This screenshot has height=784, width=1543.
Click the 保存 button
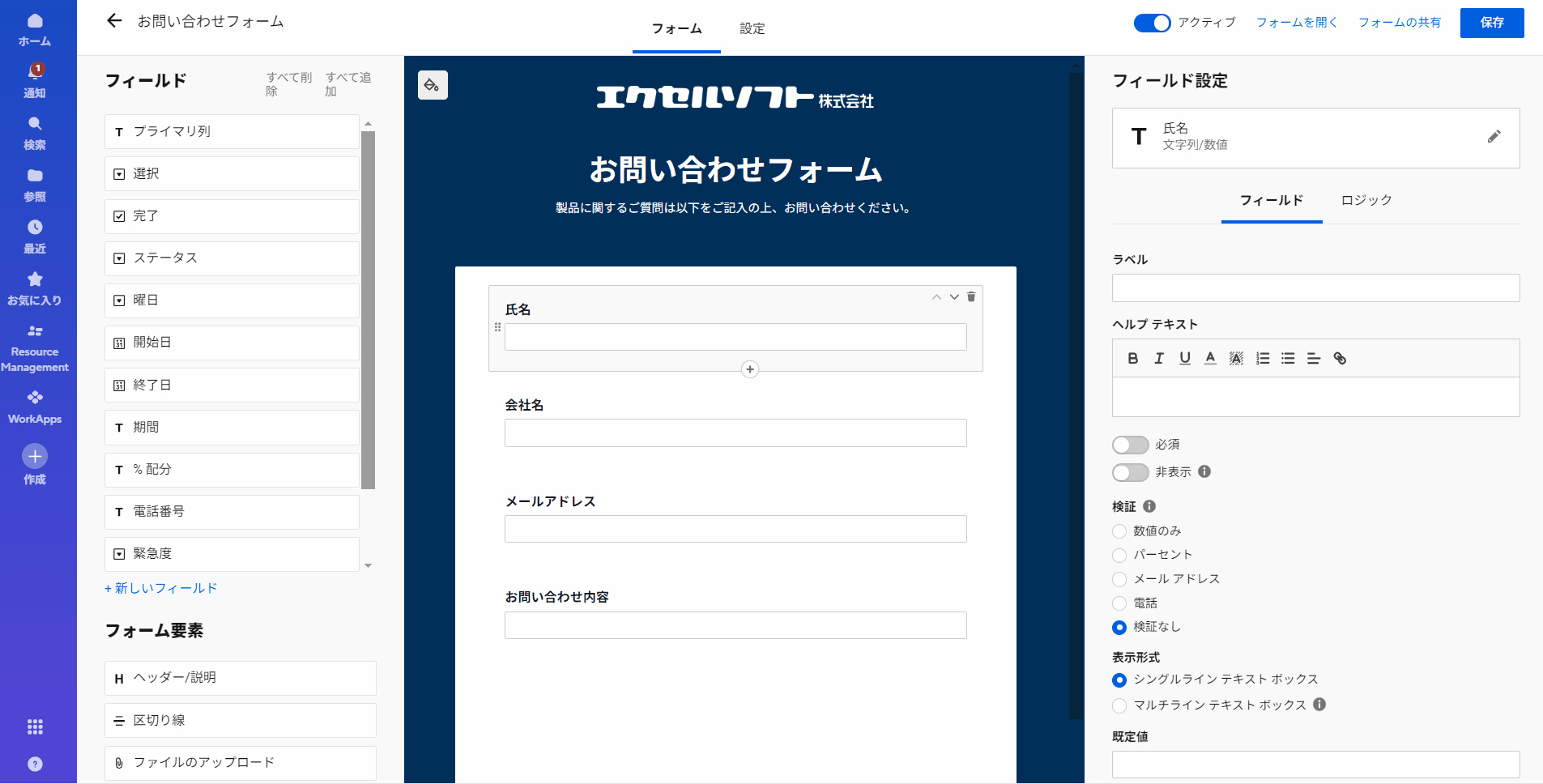1491,23
